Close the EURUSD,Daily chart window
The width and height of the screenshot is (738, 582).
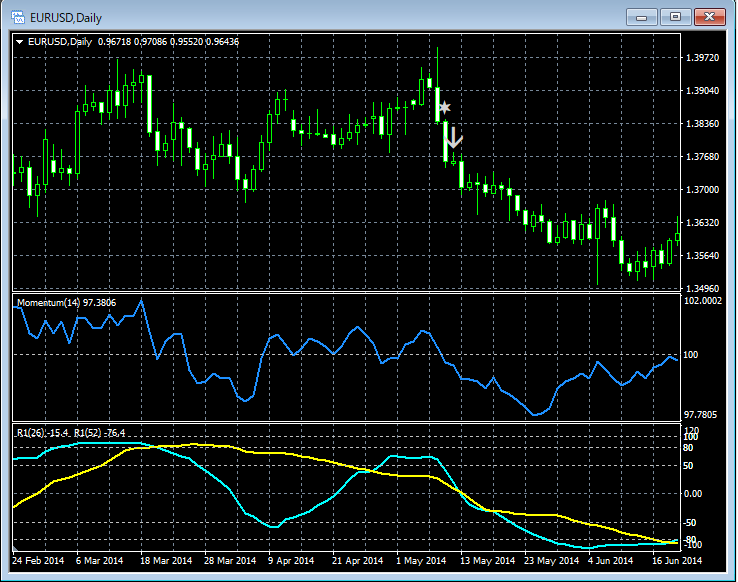pyautogui.click(x=710, y=16)
